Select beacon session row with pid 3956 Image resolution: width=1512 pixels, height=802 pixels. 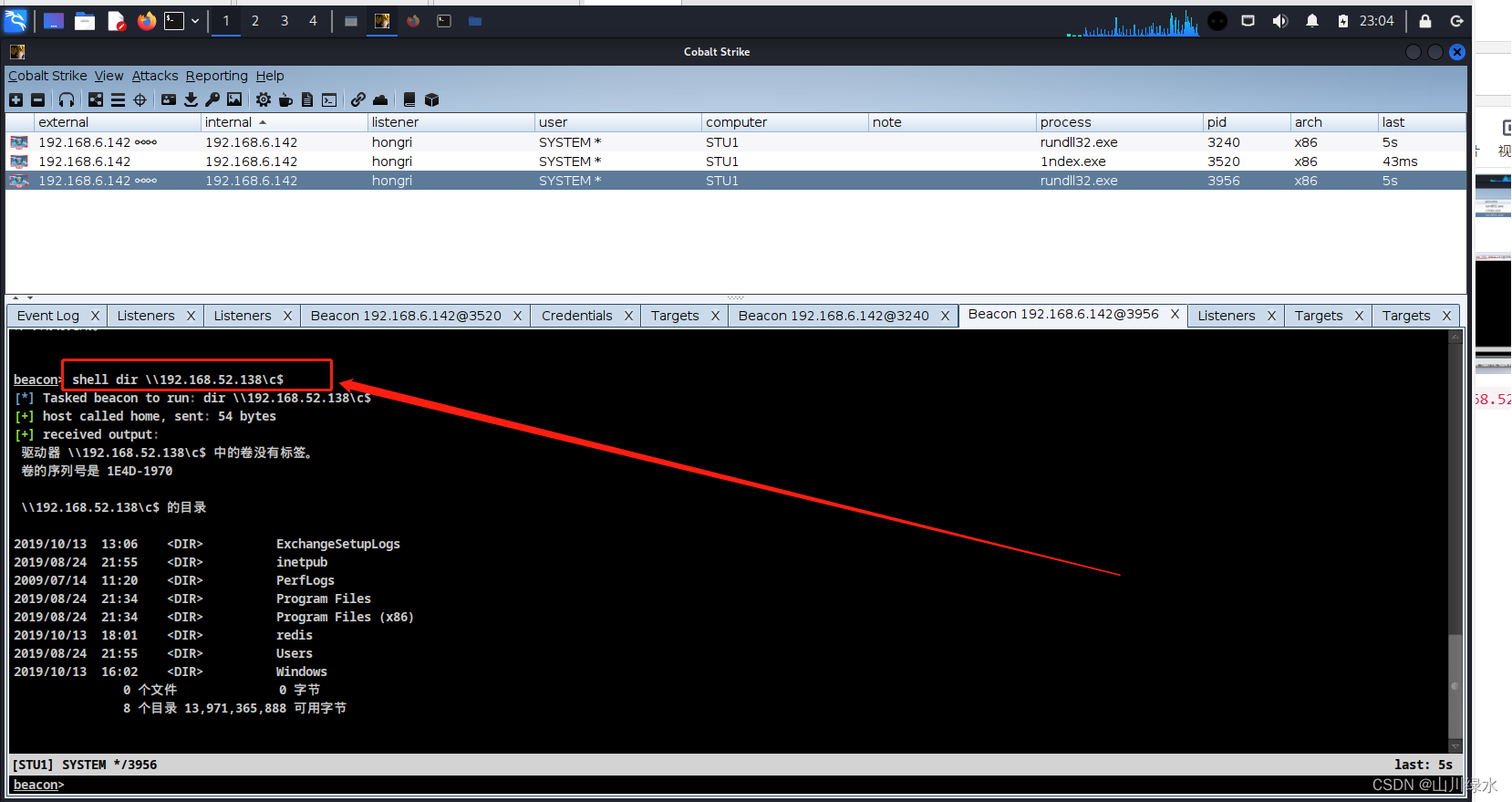click(735, 181)
